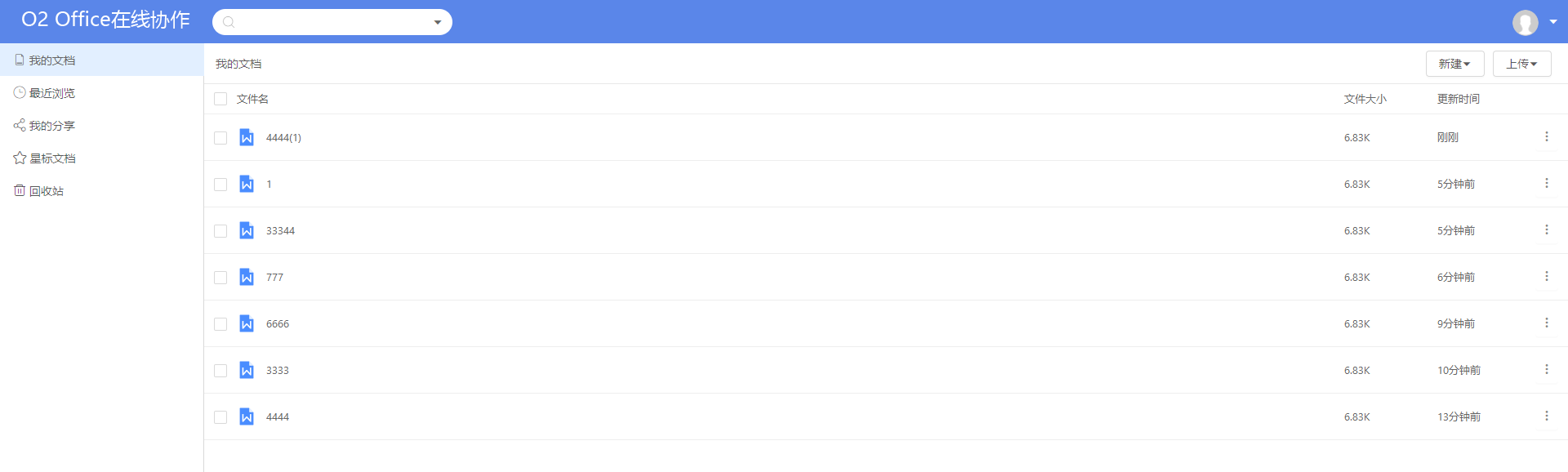Select the checkbox for file 3333

[x=220, y=371]
